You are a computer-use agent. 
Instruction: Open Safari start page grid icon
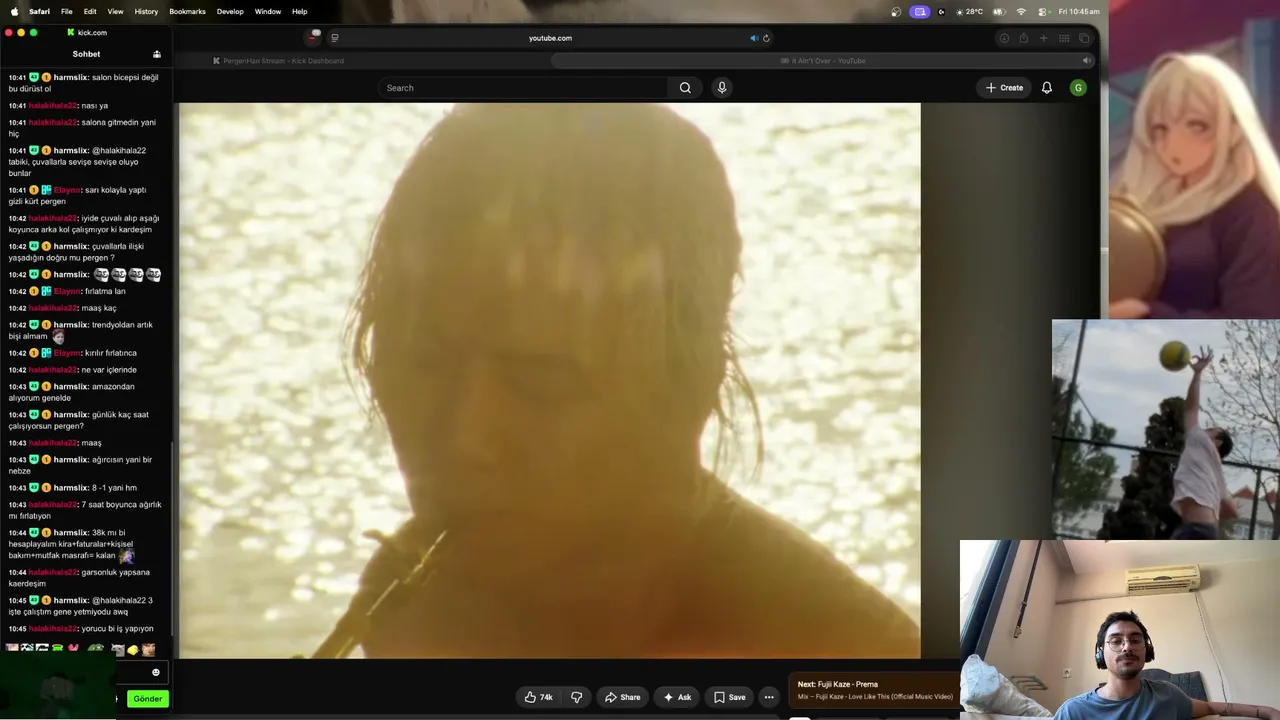[x=1062, y=38]
